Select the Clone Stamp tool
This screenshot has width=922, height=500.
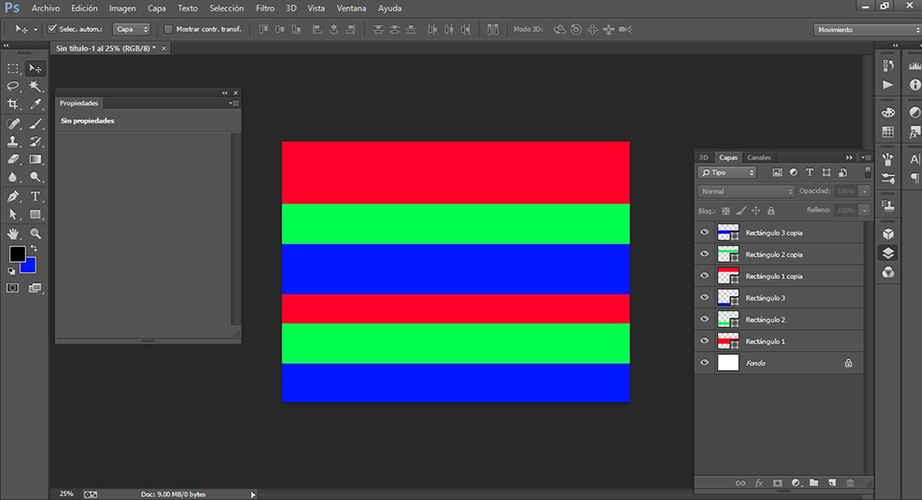coord(13,141)
